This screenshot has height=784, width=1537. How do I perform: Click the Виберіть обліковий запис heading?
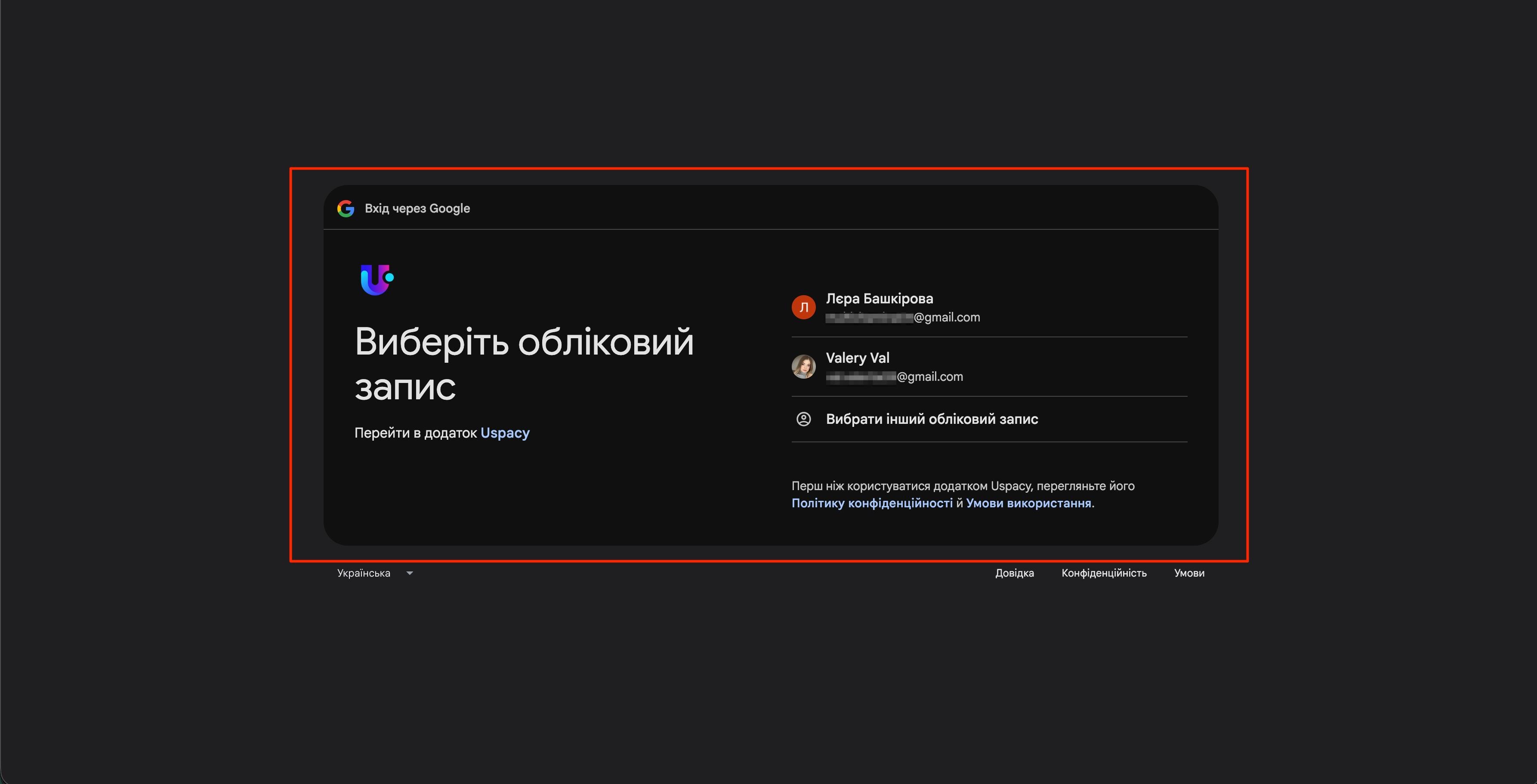pyautogui.click(x=524, y=364)
